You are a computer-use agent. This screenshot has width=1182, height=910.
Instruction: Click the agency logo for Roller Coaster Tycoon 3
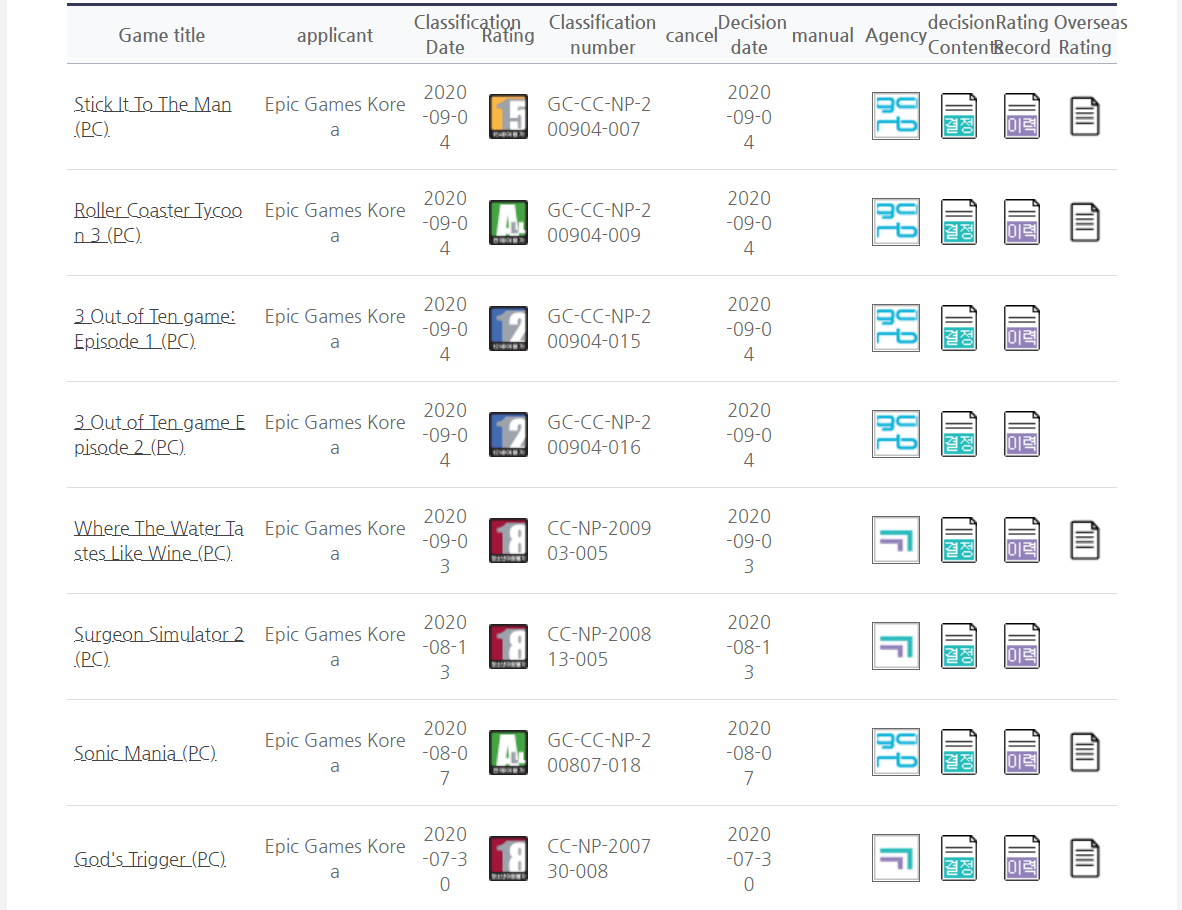[896, 222]
